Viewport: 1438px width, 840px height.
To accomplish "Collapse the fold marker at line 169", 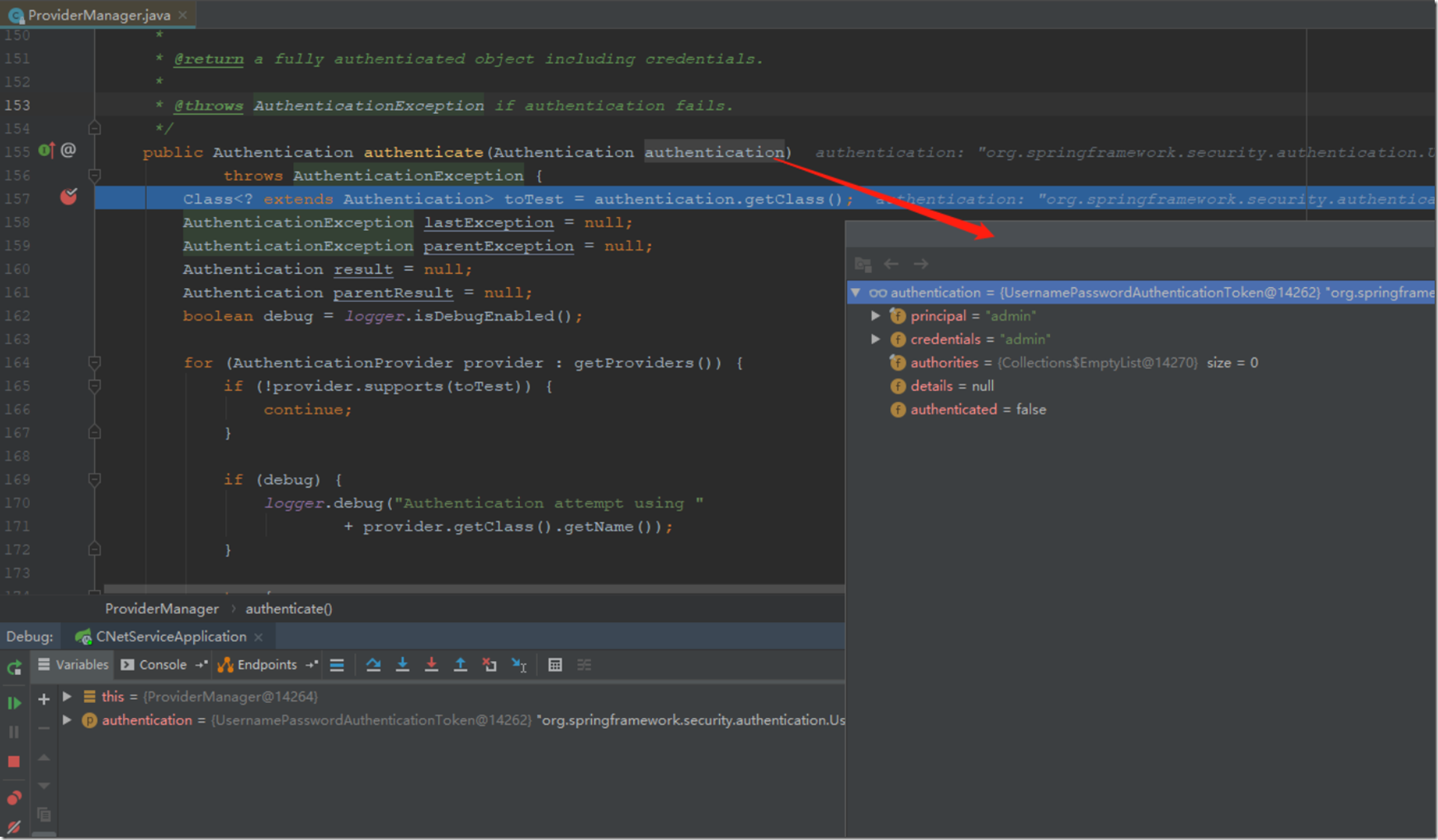I will 95,479.
